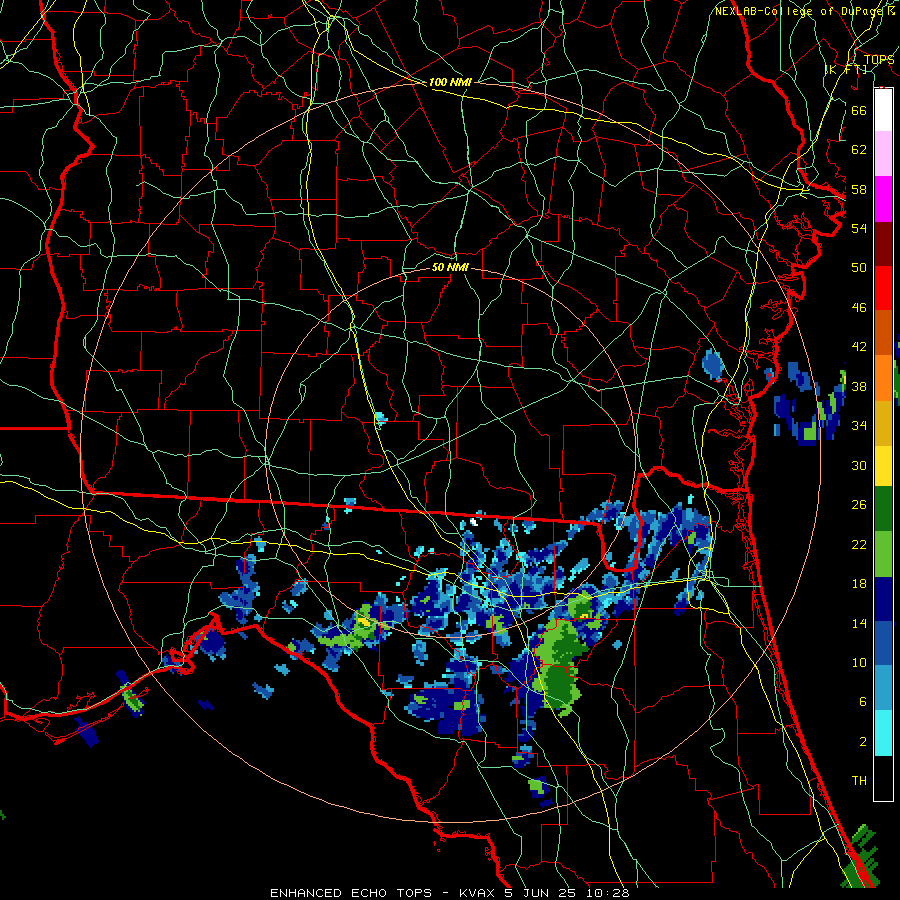Choose the cyan legend swatch
The width and height of the screenshot is (900, 900).
coord(883,733)
